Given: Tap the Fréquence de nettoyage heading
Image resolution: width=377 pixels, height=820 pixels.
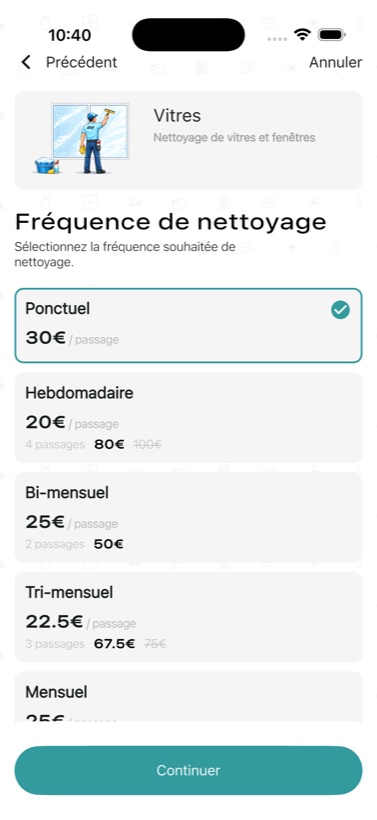Looking at the screenshot, I should click(170, 222).
